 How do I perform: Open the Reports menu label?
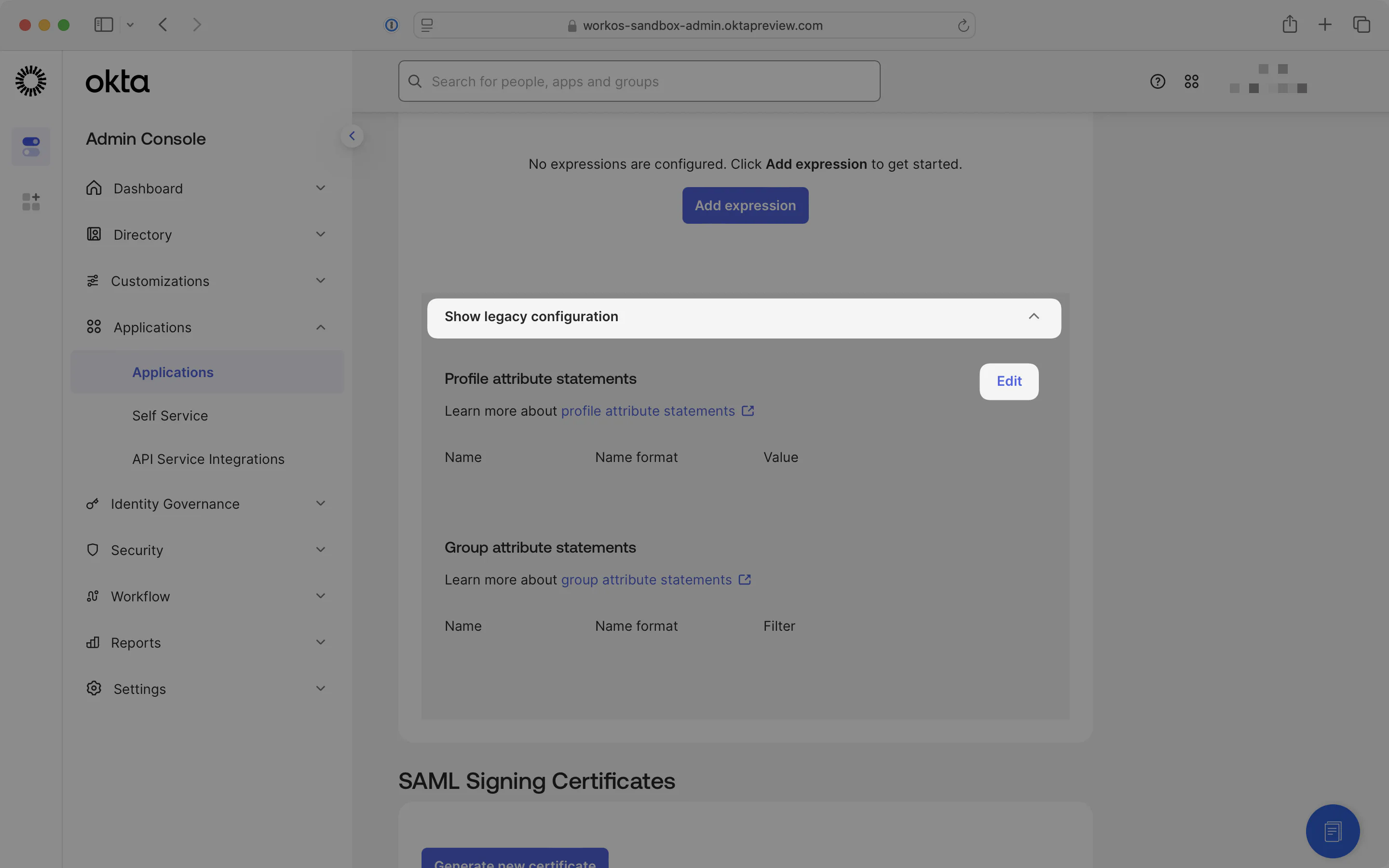pyautogui.click(x=136, y=642)
